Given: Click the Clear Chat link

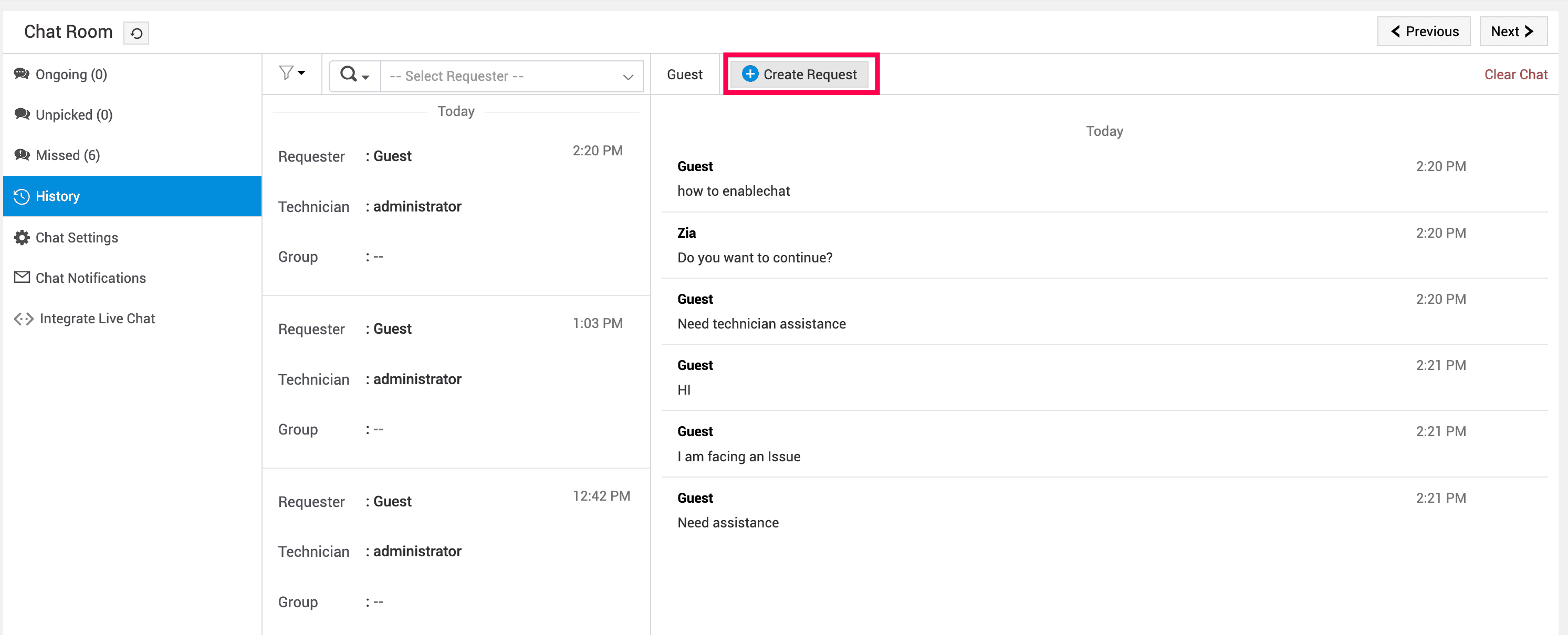Looking at the screenshot, I should (x=1515, y=74).
